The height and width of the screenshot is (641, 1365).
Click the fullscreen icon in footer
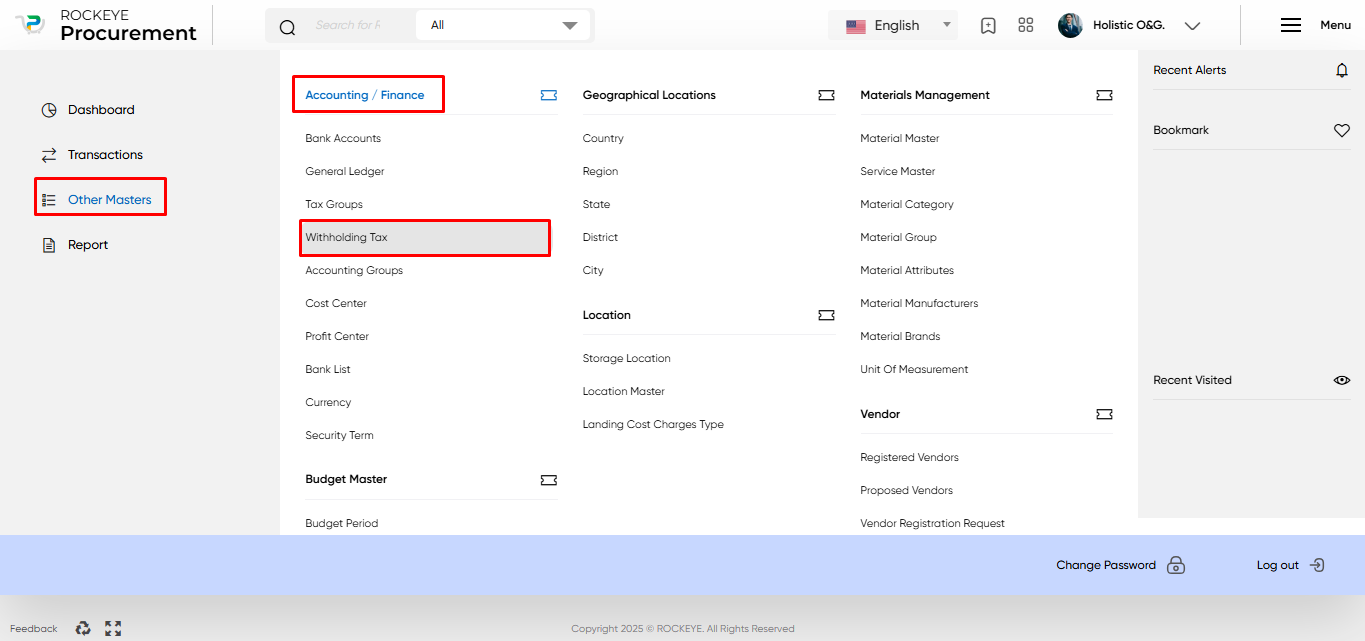click(x=113, y=629)
